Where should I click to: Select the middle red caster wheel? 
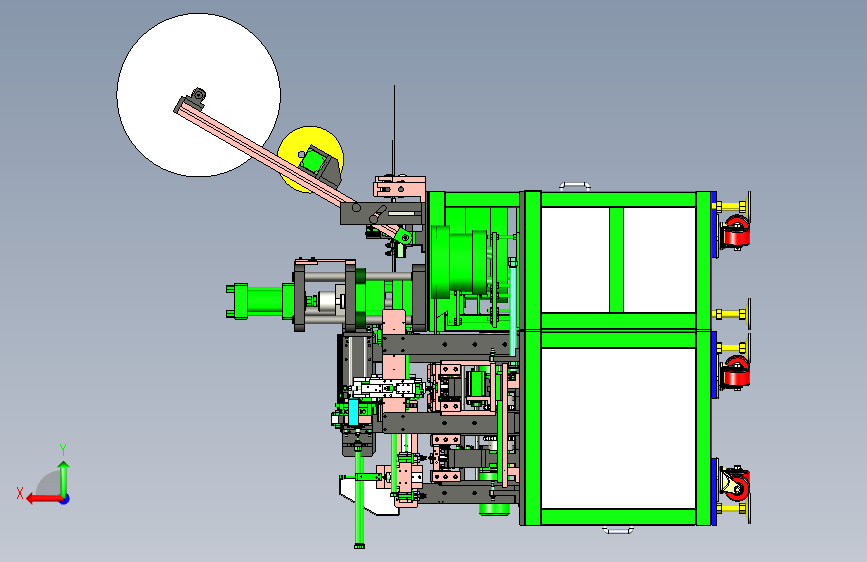(736, 372)
